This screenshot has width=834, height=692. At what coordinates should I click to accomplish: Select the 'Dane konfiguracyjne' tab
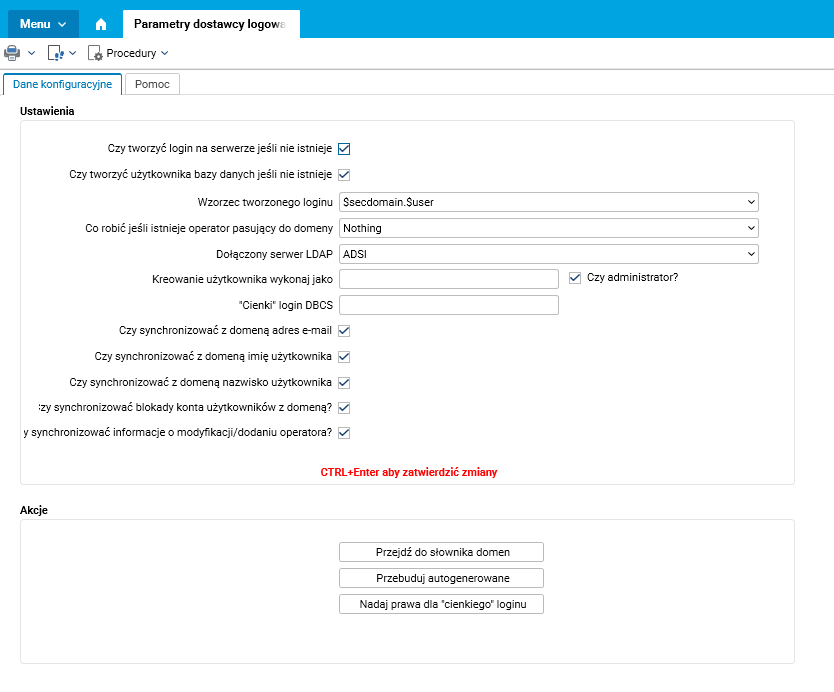[62, 84]
